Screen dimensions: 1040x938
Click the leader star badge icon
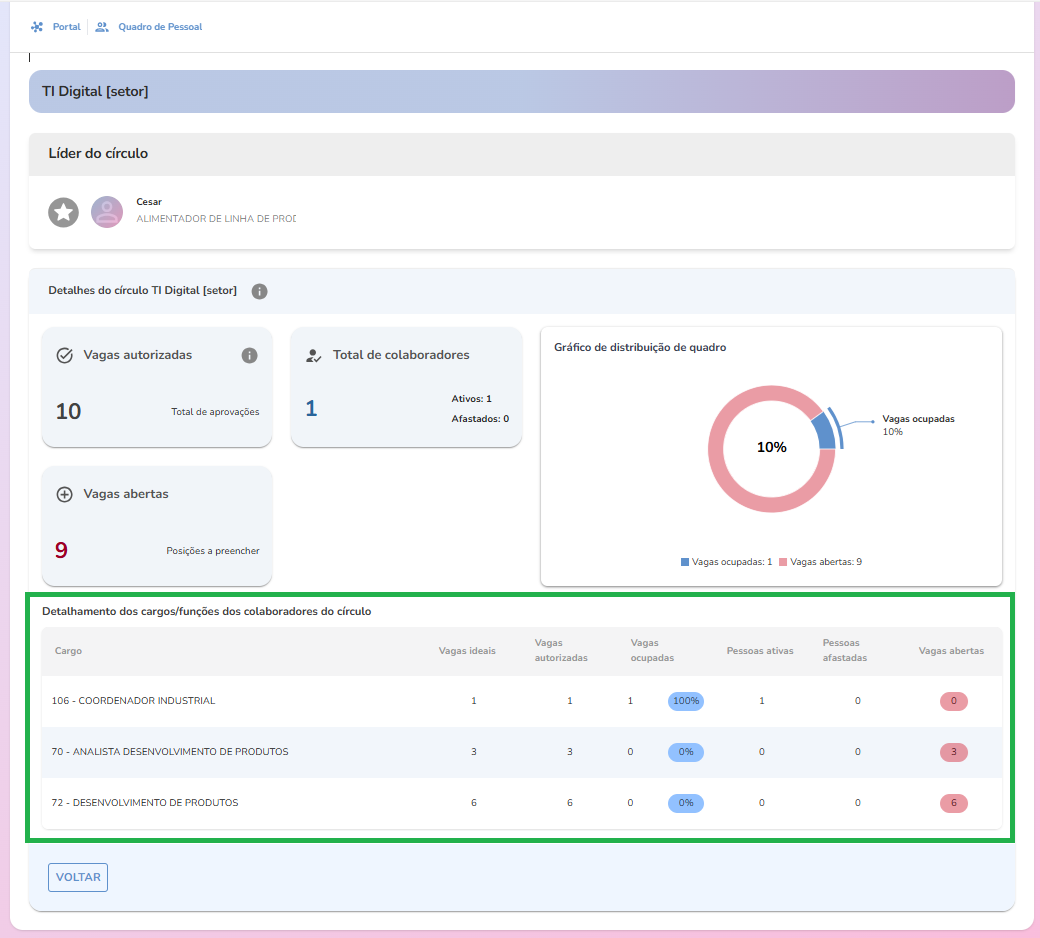[x=64, y=212]
